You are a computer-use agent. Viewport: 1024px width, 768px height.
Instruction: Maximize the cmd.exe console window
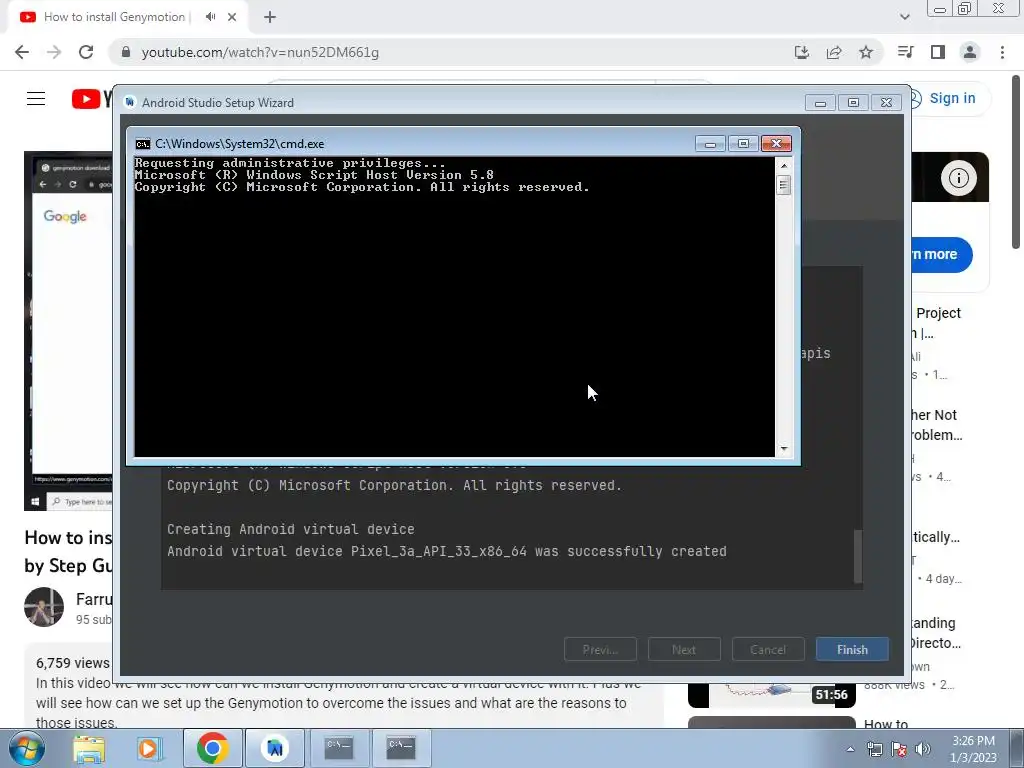pyautogui.click(x=743, y=143)
